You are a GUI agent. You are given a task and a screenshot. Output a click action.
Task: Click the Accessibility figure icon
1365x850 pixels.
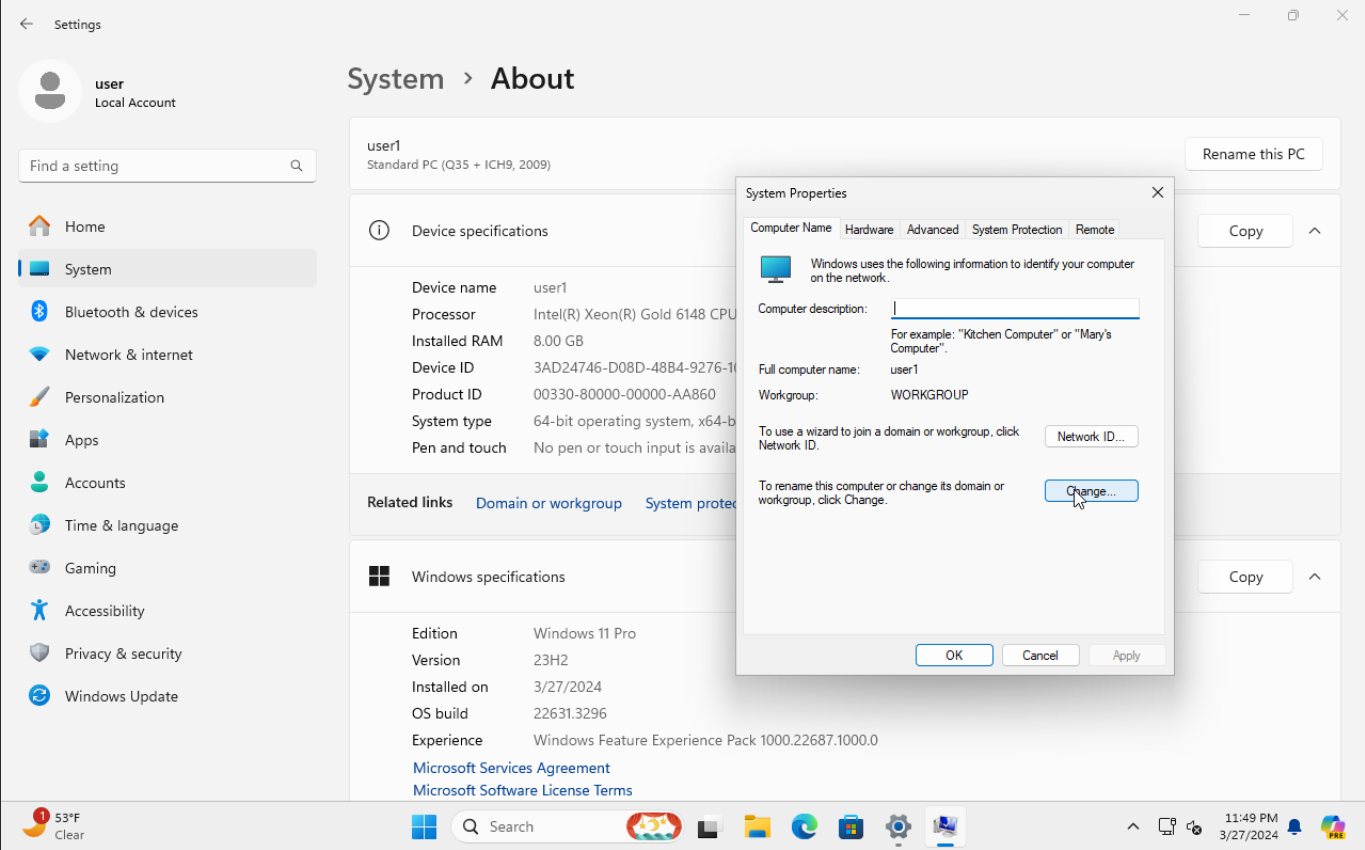coord(39,610)
